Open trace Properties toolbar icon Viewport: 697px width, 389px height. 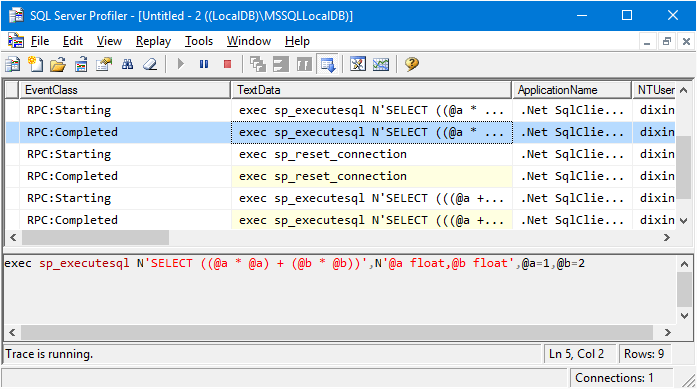[104, 64]
